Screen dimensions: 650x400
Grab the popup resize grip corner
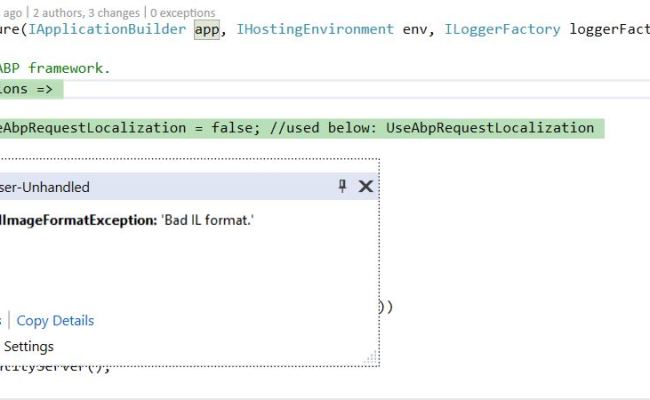[372, 358]
